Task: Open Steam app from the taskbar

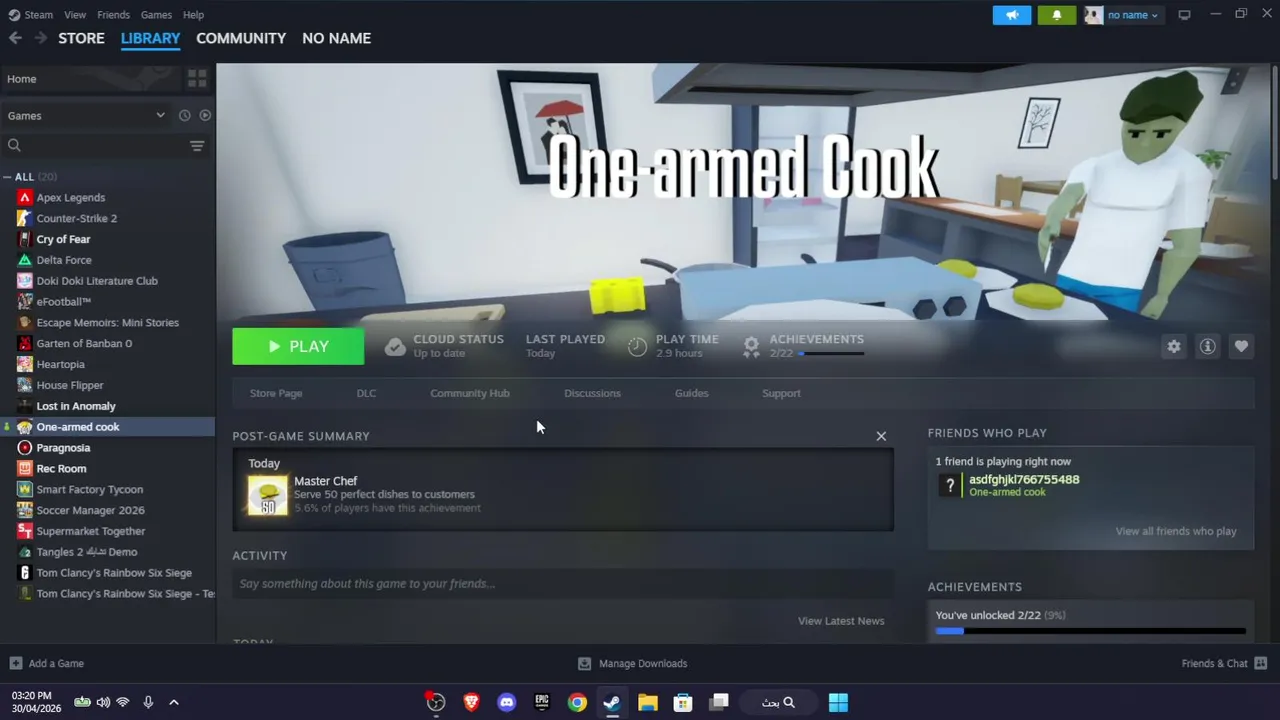Action: point(612,702)
